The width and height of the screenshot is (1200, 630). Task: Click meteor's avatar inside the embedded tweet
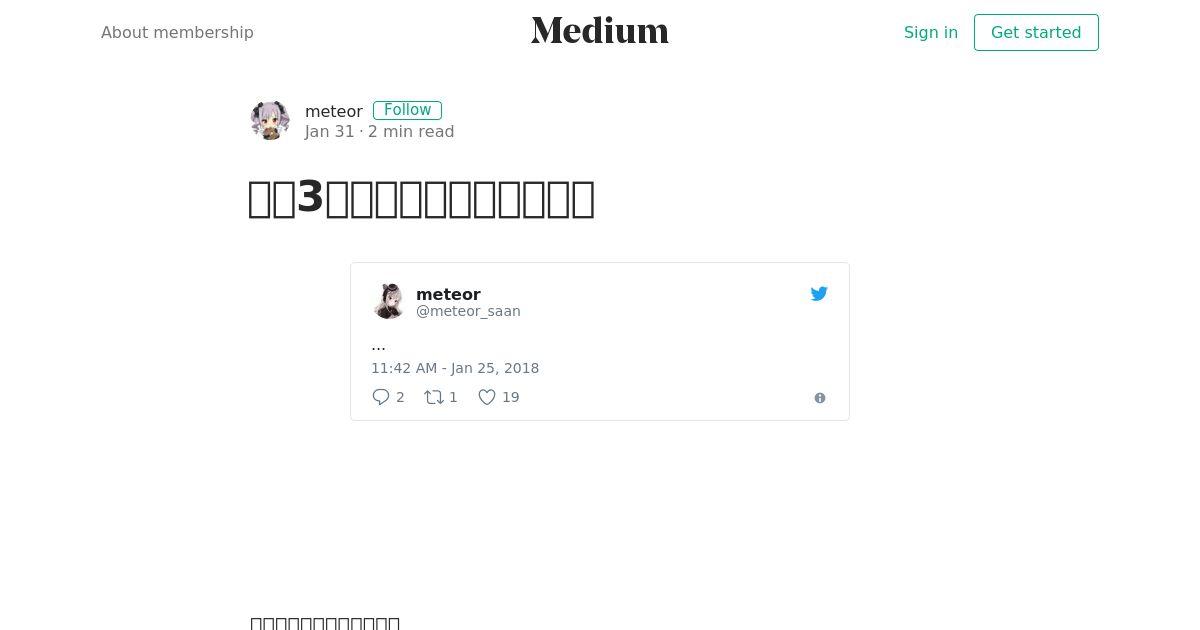coord(388,301)
